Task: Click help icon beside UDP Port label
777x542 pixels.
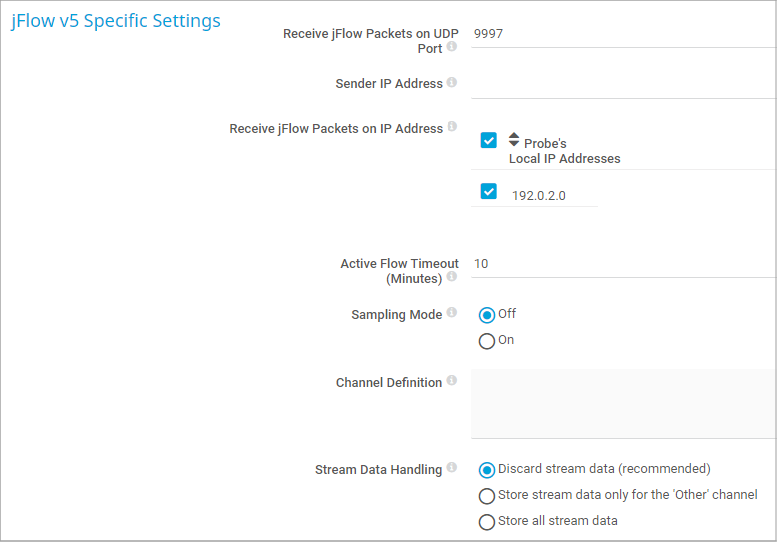Action: coord(452,47)
